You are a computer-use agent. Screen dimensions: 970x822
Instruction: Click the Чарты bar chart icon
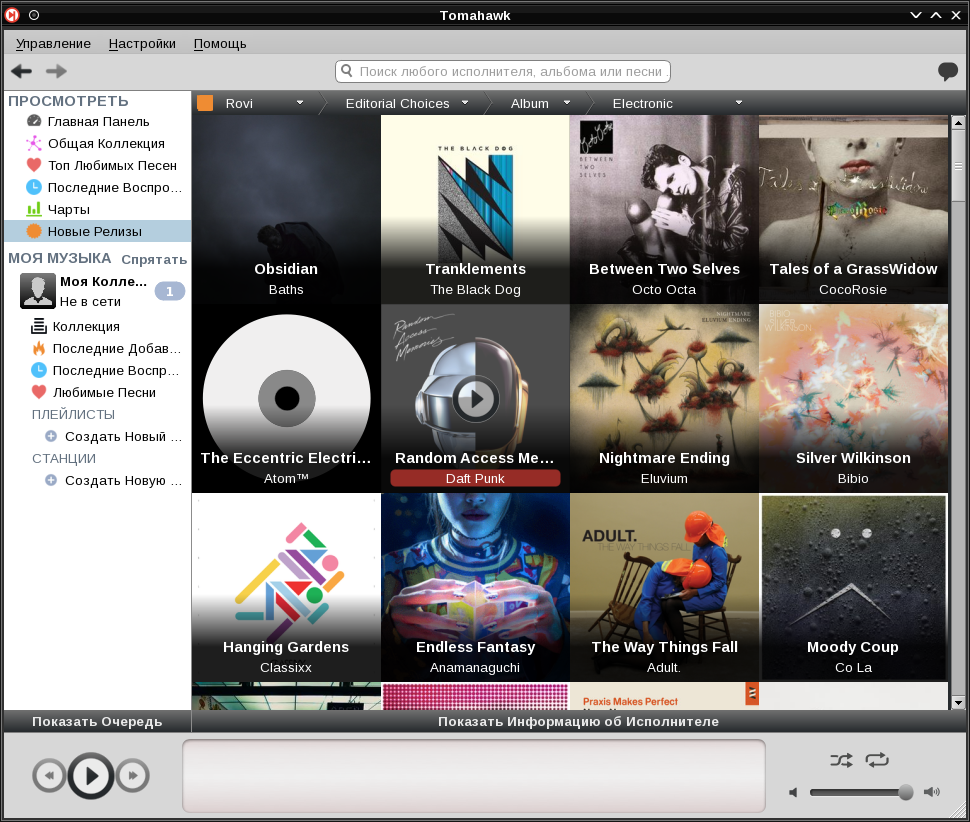[34, 209]
